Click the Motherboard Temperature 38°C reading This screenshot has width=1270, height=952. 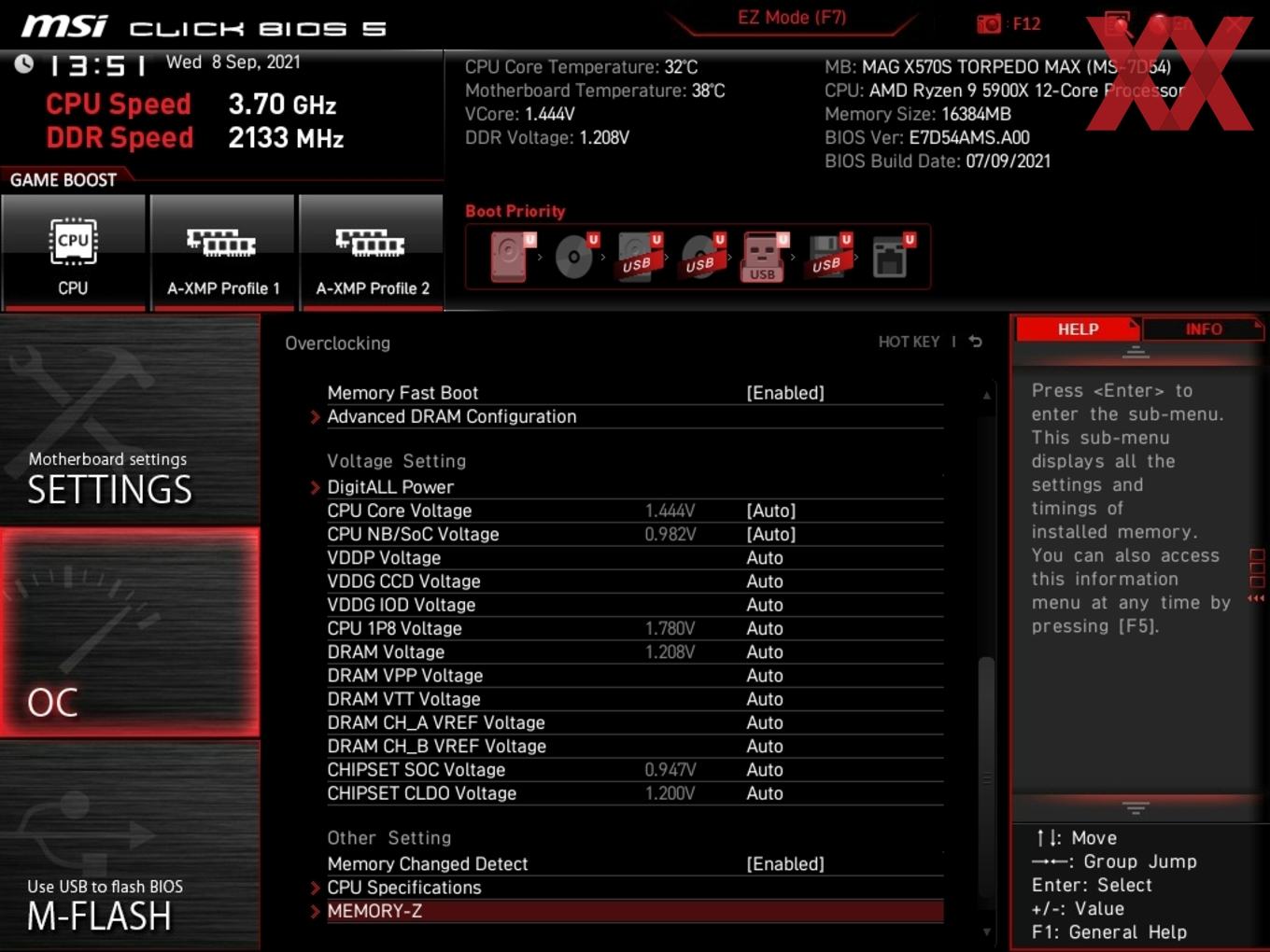click(595, 91)
